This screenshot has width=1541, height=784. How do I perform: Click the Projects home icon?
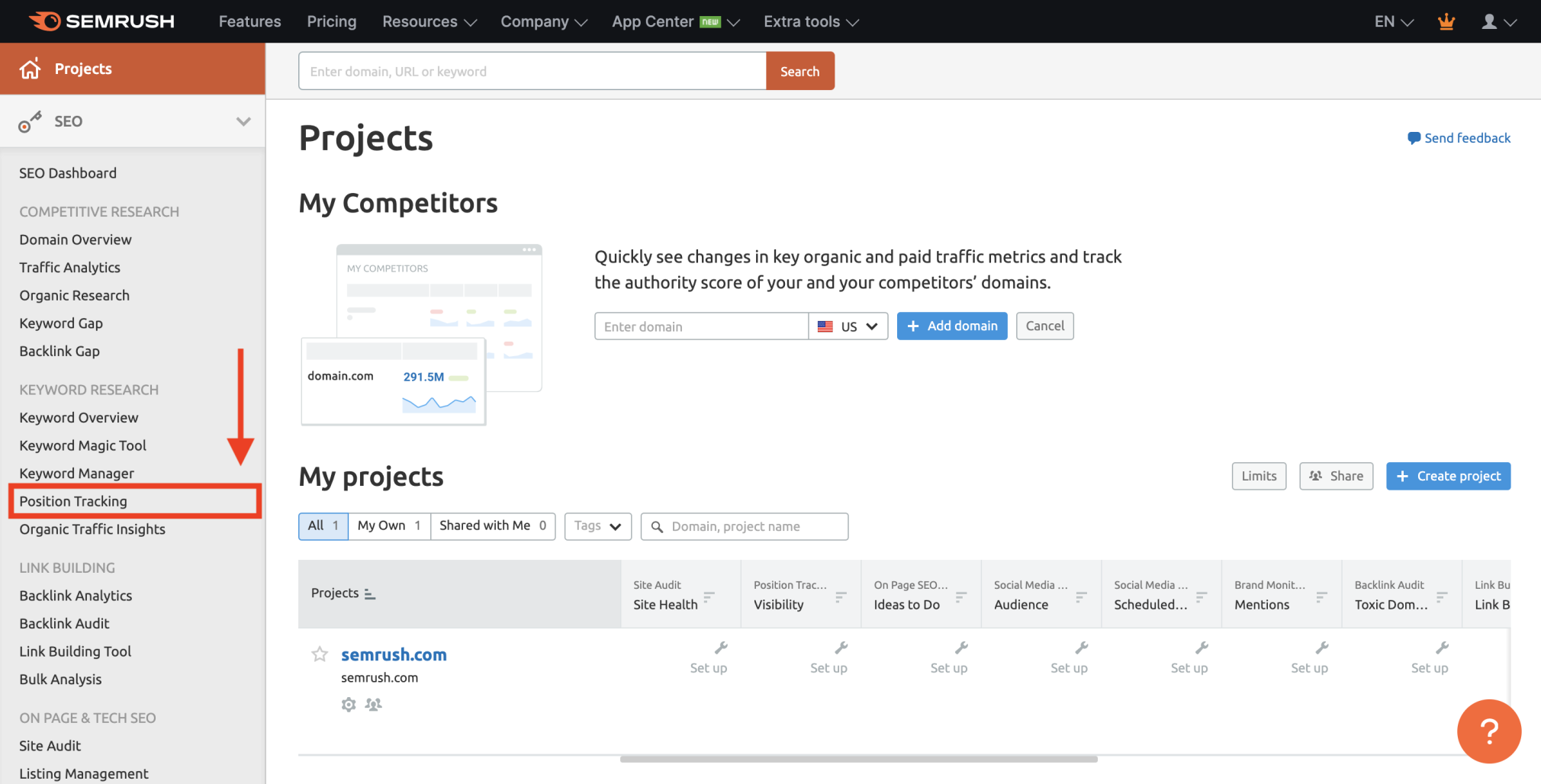point(31,69)
